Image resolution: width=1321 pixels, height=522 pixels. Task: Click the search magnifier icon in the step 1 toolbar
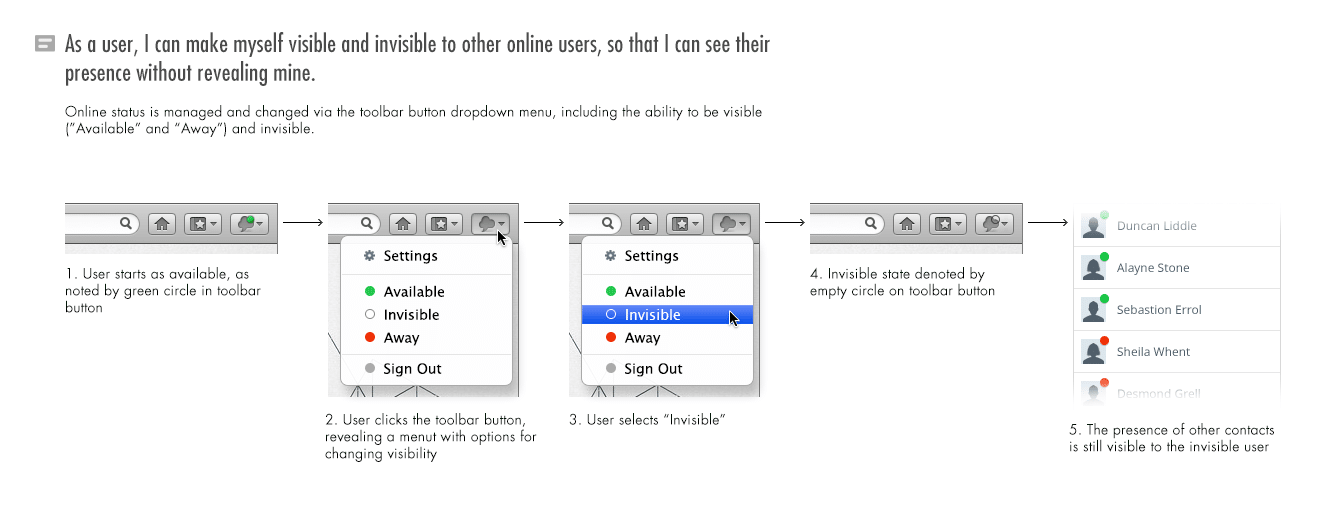pos(126,224)
